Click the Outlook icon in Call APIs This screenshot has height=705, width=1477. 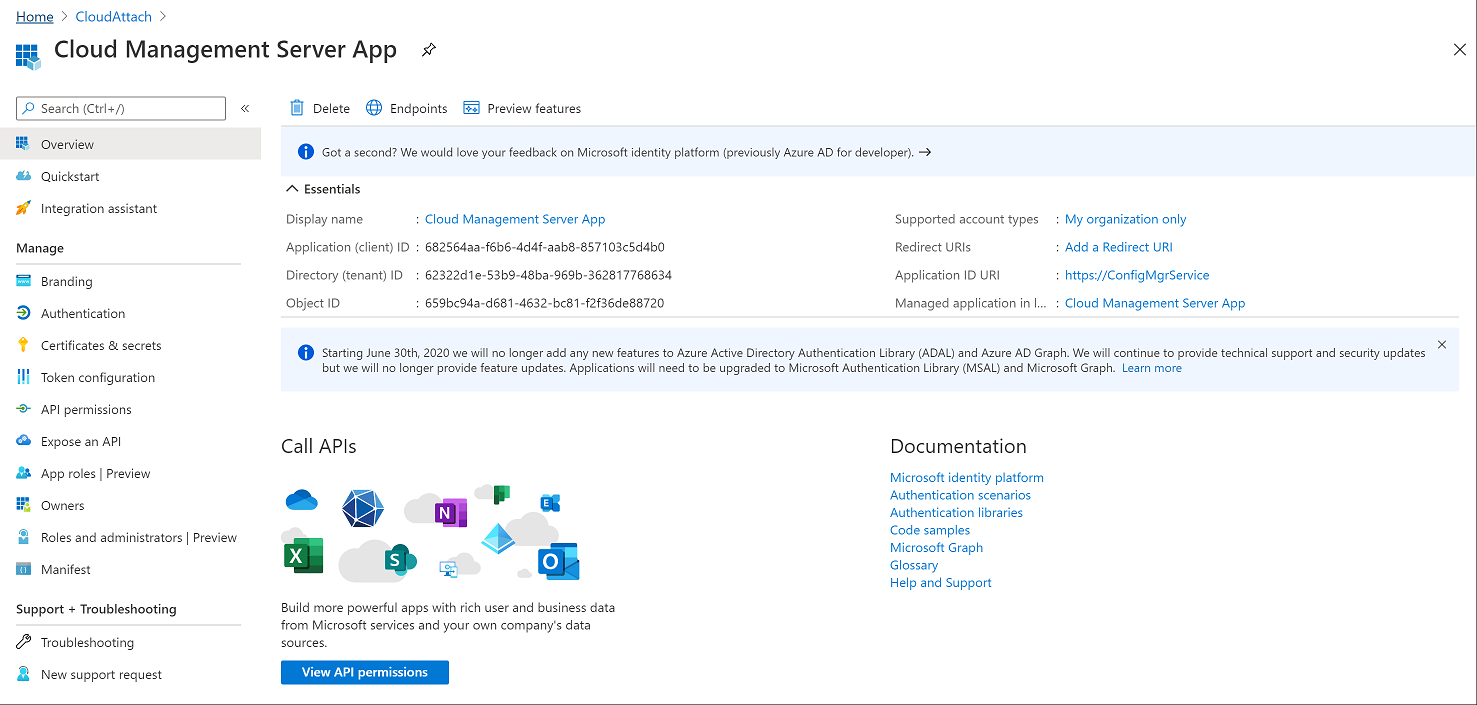click(x=558, y=562)
